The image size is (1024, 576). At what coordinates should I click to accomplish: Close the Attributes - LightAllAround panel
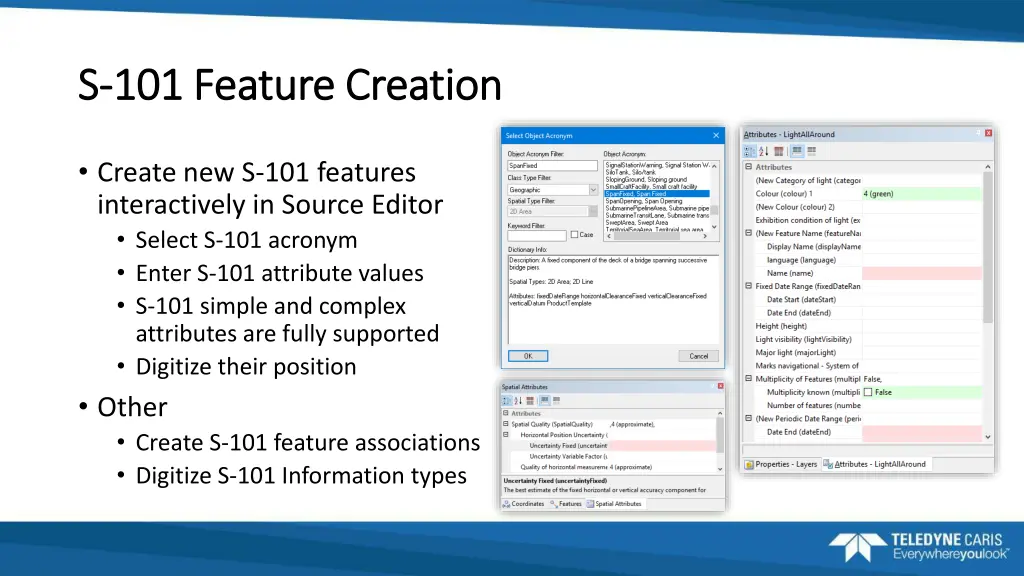click(988, 133)
